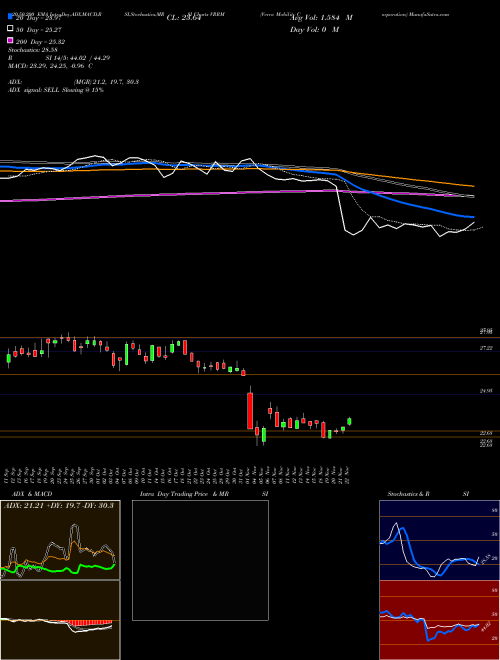Open the ADX indicator chart thumbnail

[x=60, y=540]
